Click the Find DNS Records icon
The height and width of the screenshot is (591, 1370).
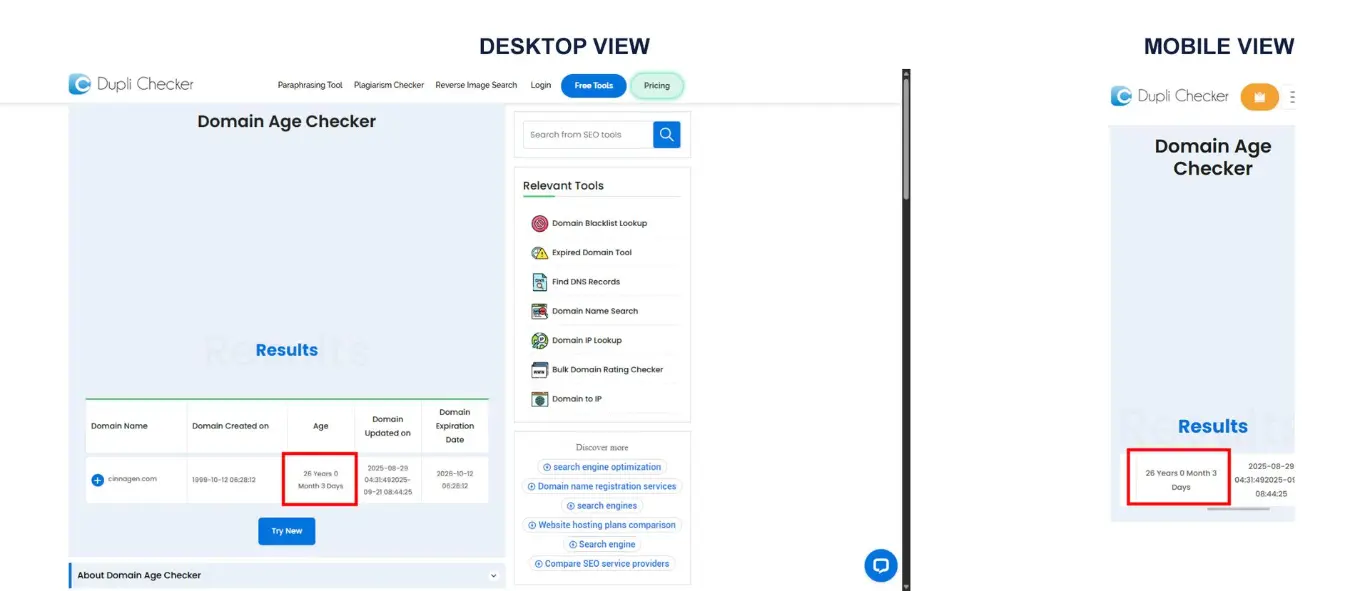[x=539, y=282]
